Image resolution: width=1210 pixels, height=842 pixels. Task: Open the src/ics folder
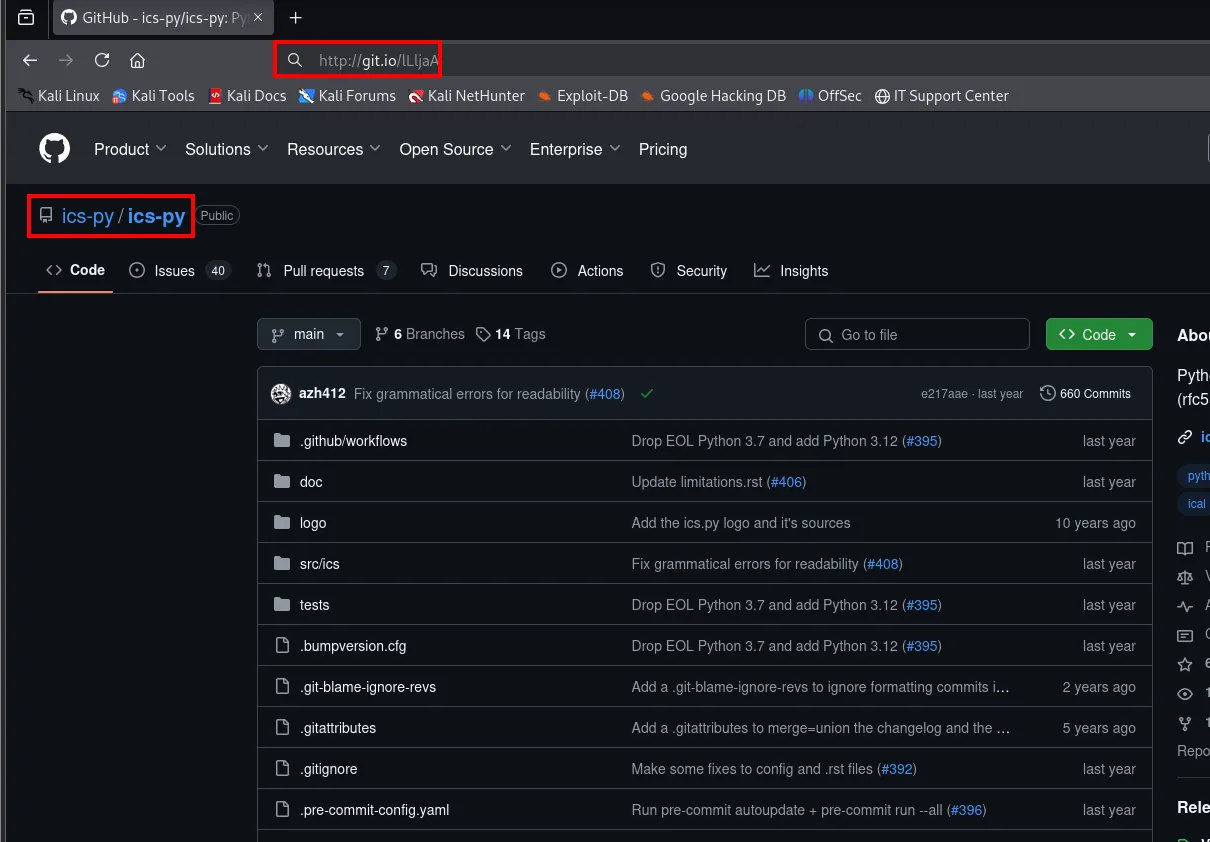320,564
